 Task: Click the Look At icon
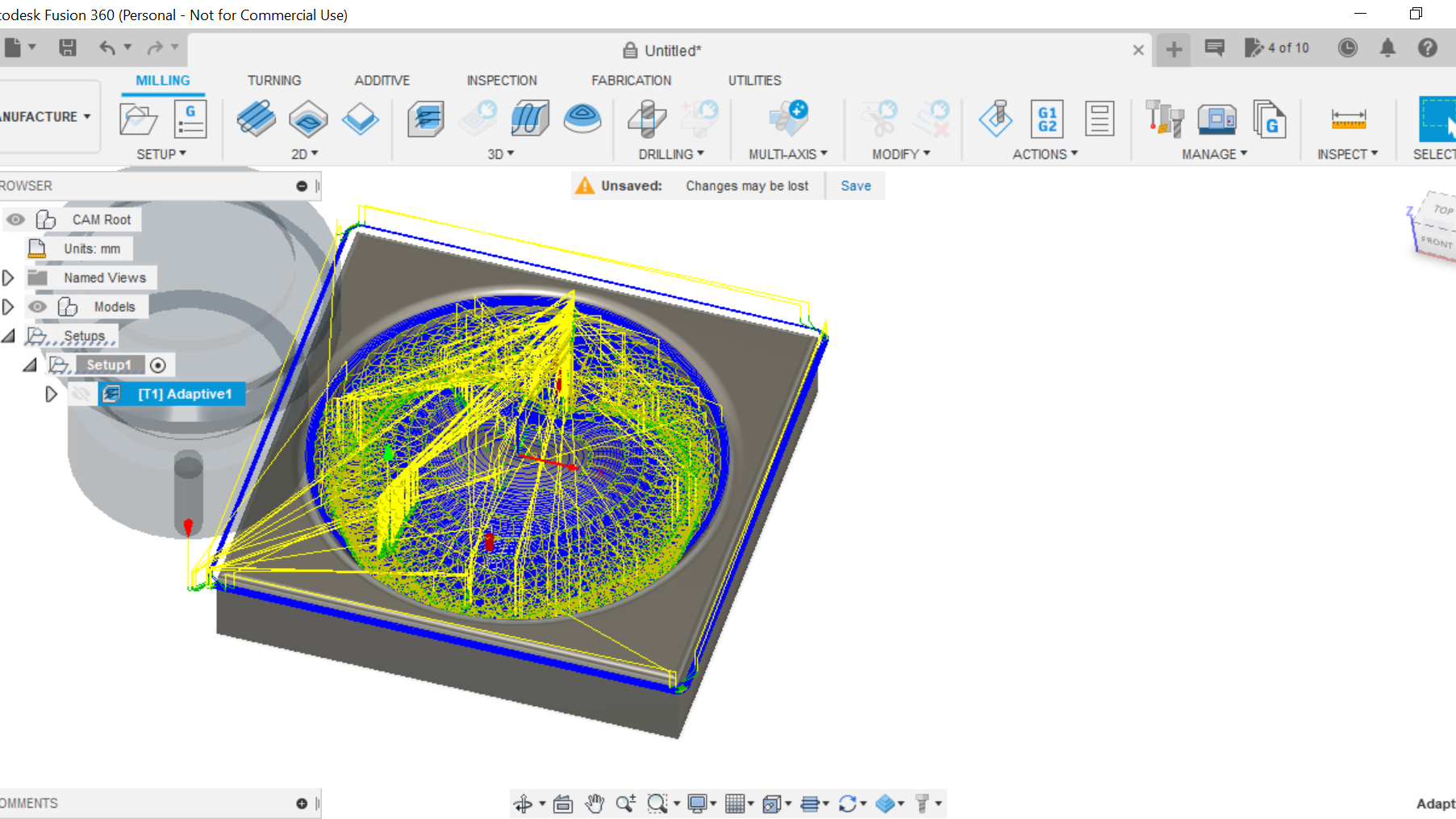coord(563,804)
